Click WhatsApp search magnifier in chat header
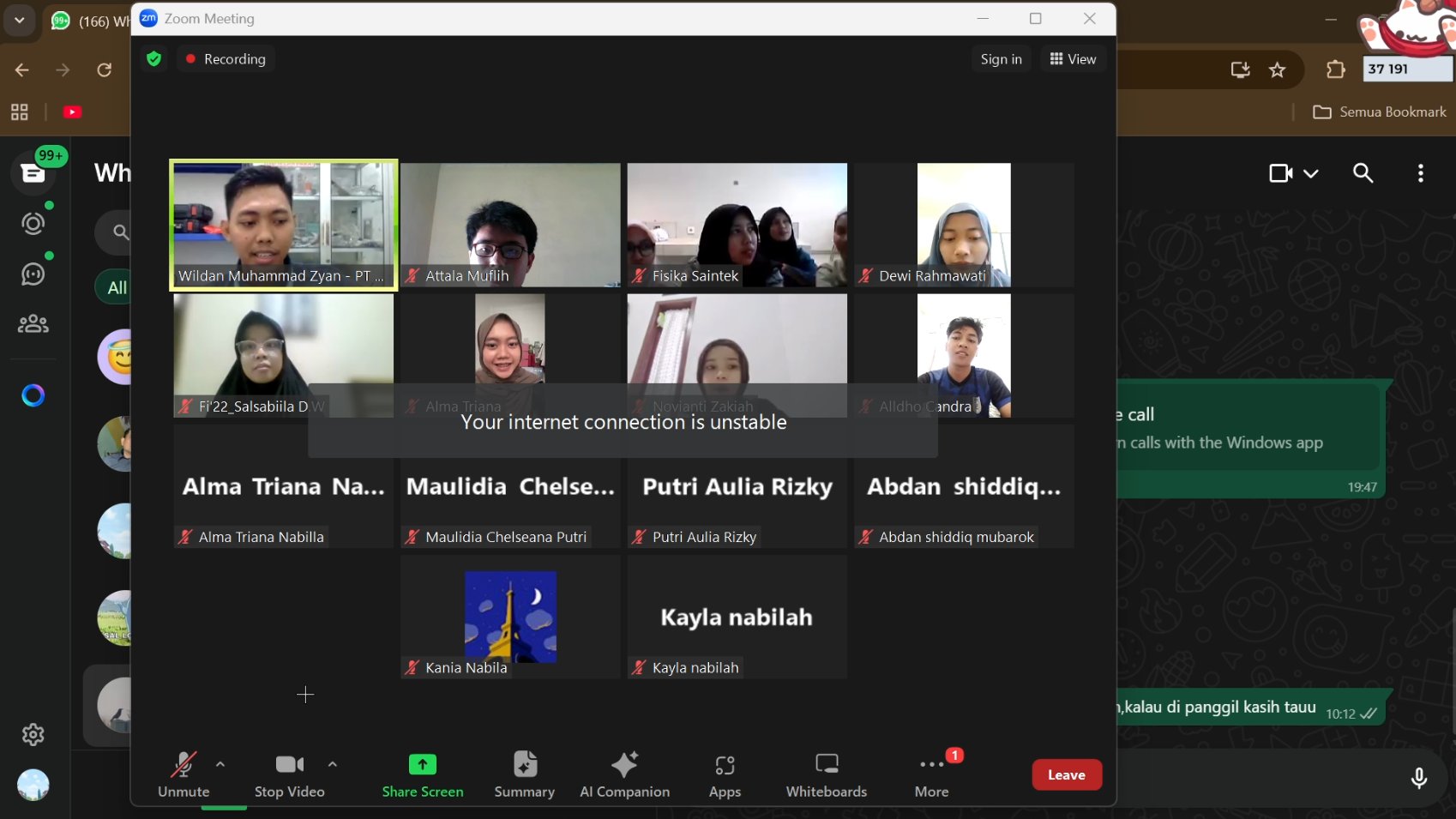The width and height of the screenshot is (1456, 819). click(x=1363, y=173)
